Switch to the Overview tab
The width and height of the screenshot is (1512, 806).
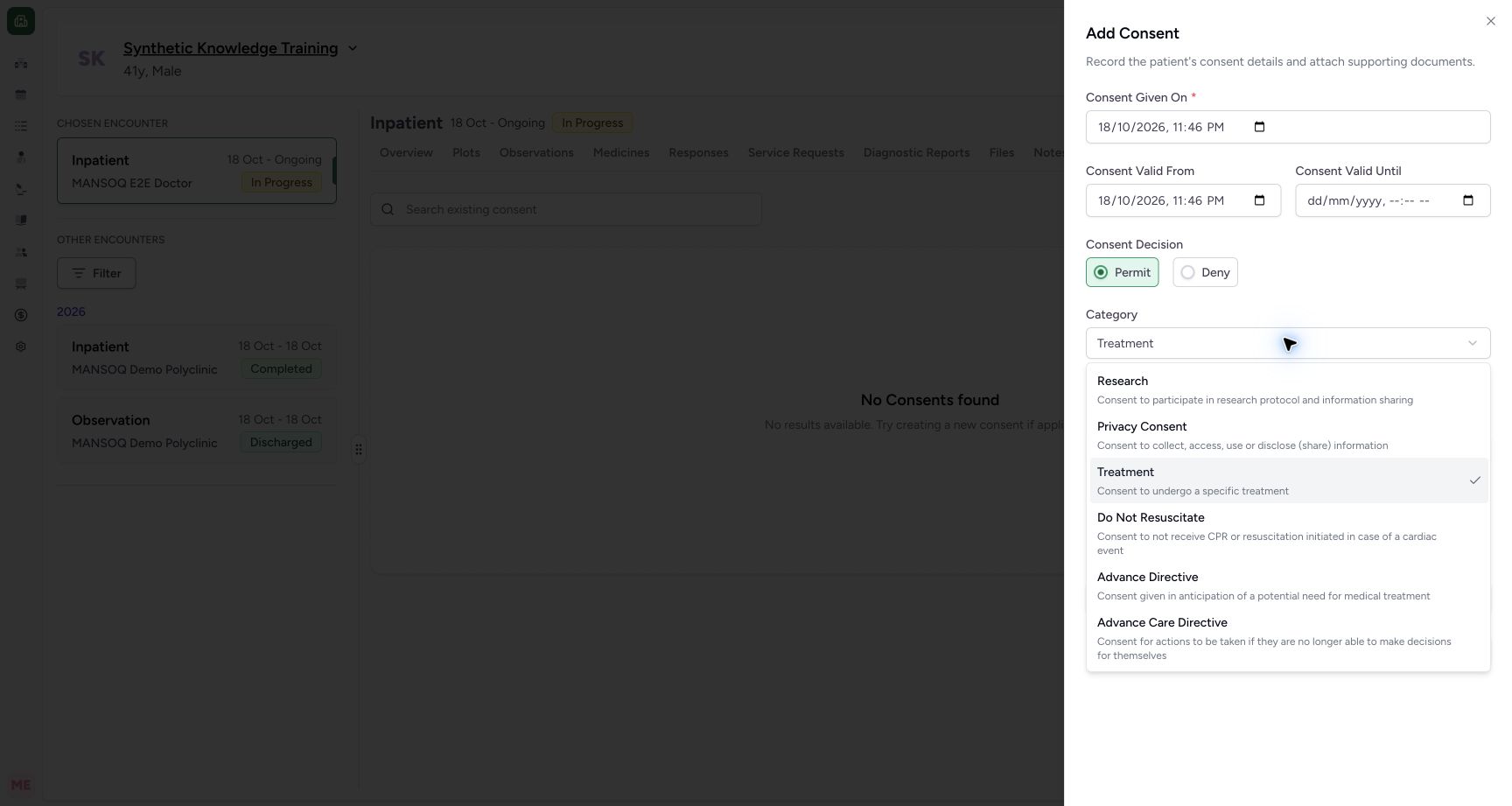(x=406, y=152)
